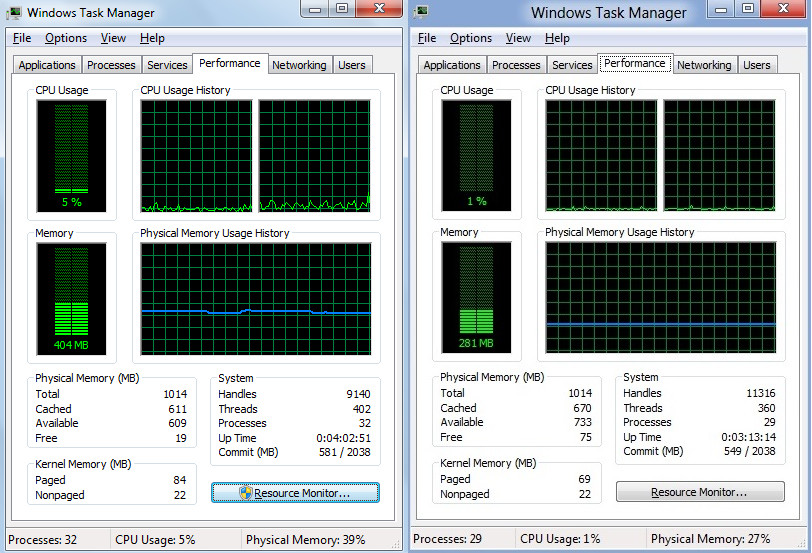Click Cached value 611
Screen dimensions: 812x553
click(x=178, y=409)
